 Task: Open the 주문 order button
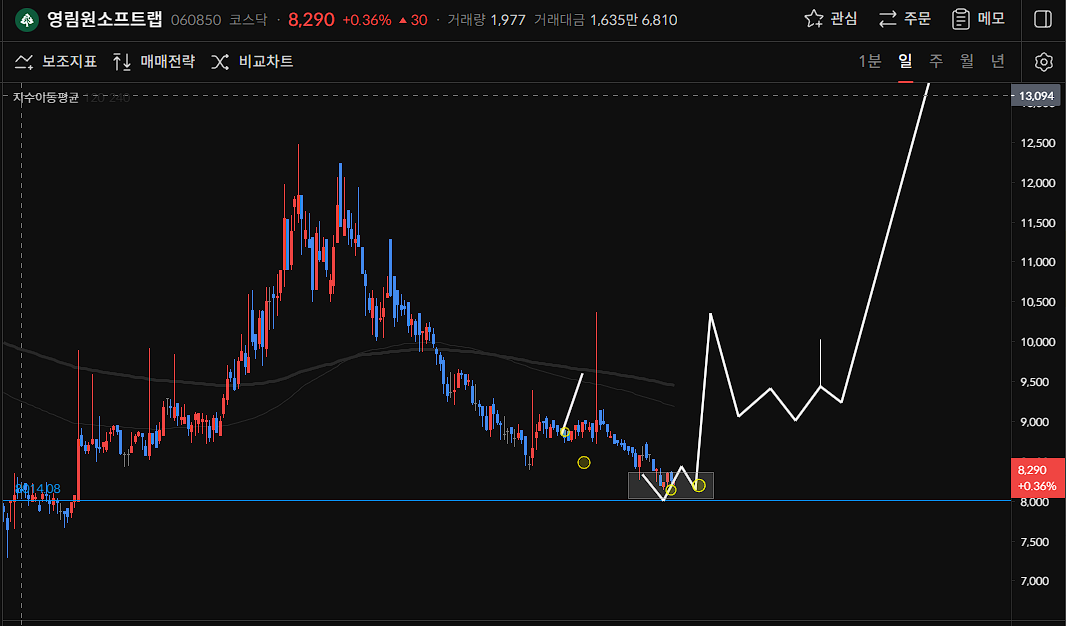tap(904, 19)
